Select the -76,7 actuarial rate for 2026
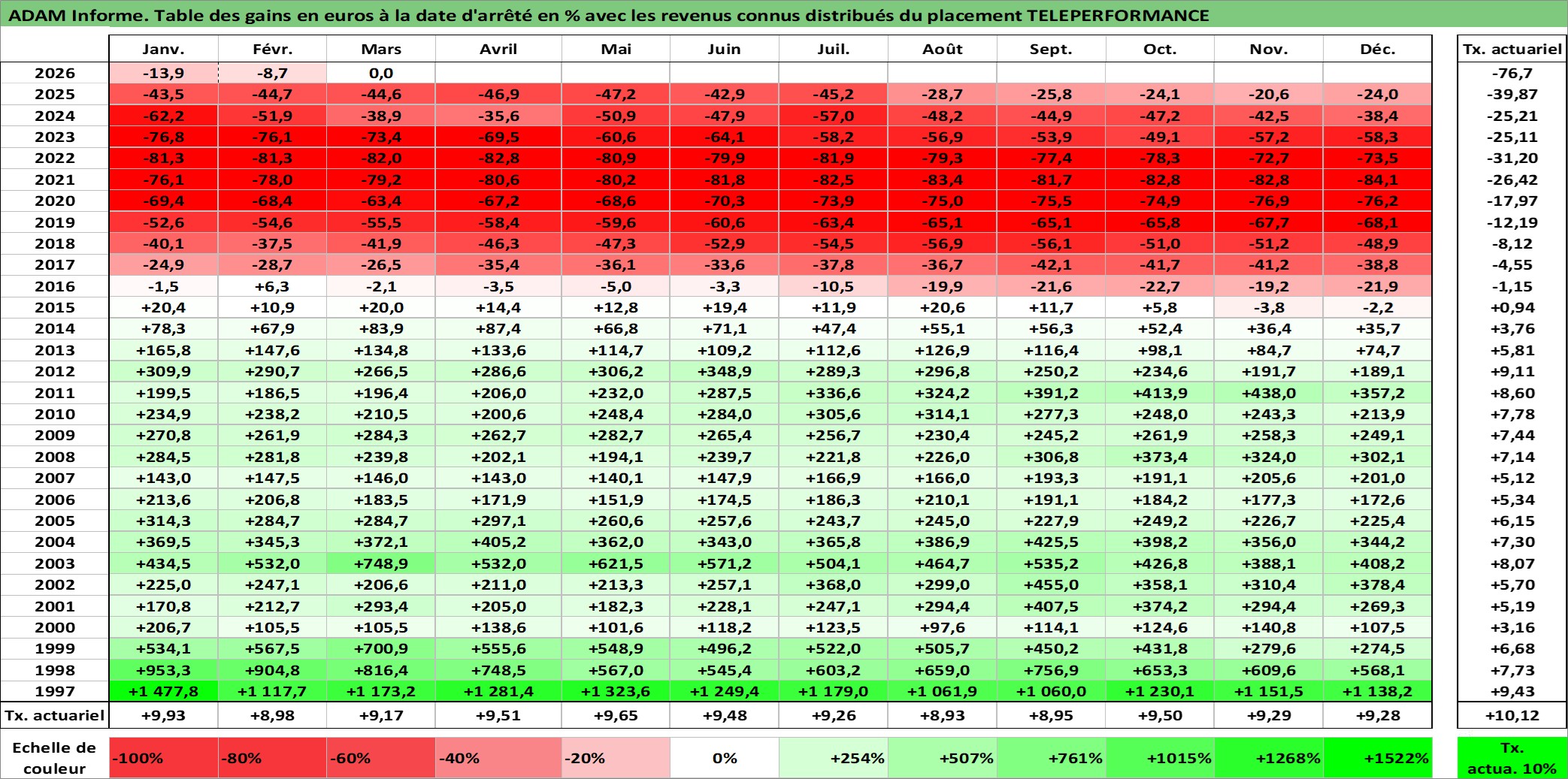The width and height of the screenshot is (1568, 779). 1512,73
